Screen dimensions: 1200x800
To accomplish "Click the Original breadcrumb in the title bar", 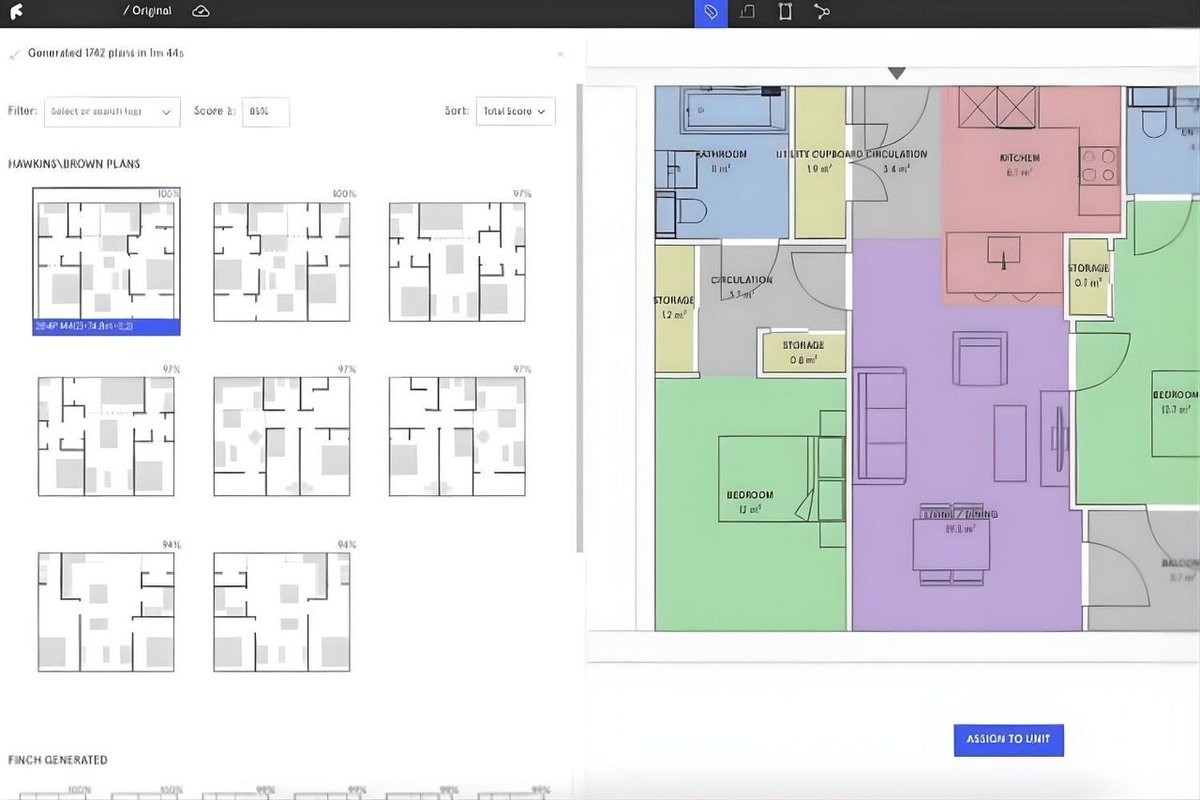I will pos(148,9).
